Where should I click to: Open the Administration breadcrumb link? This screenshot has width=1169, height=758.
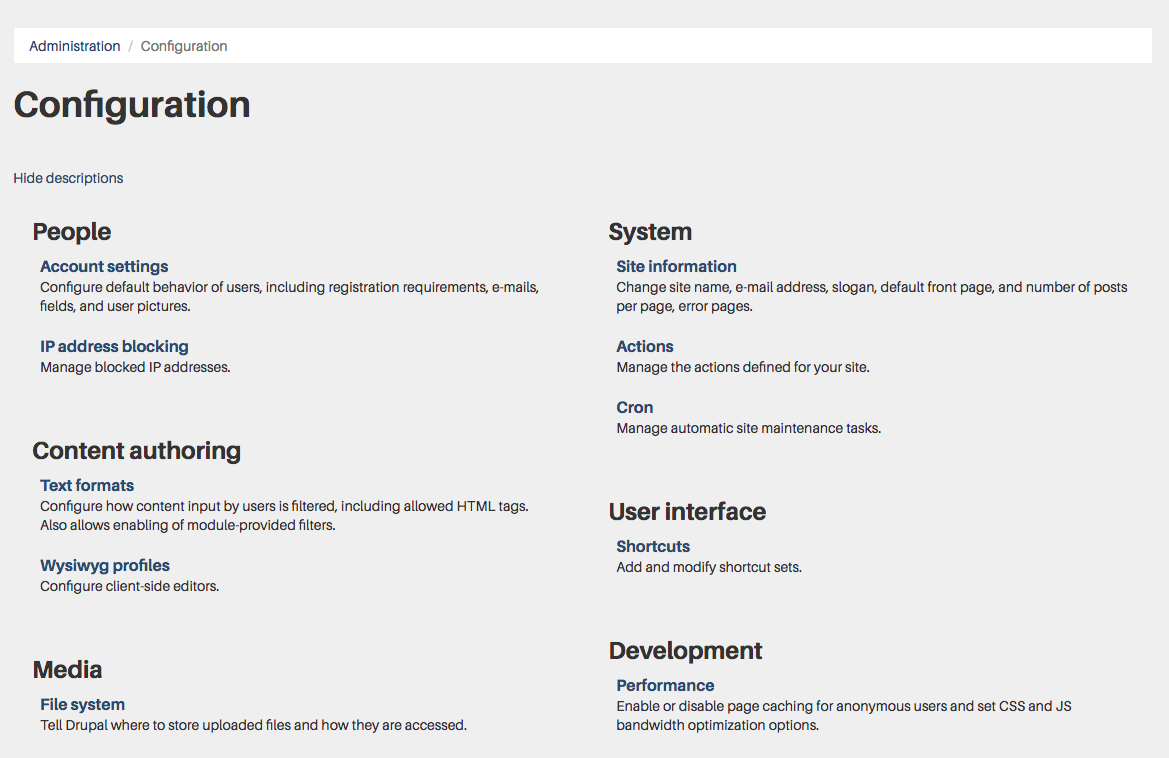pos(75,46)
